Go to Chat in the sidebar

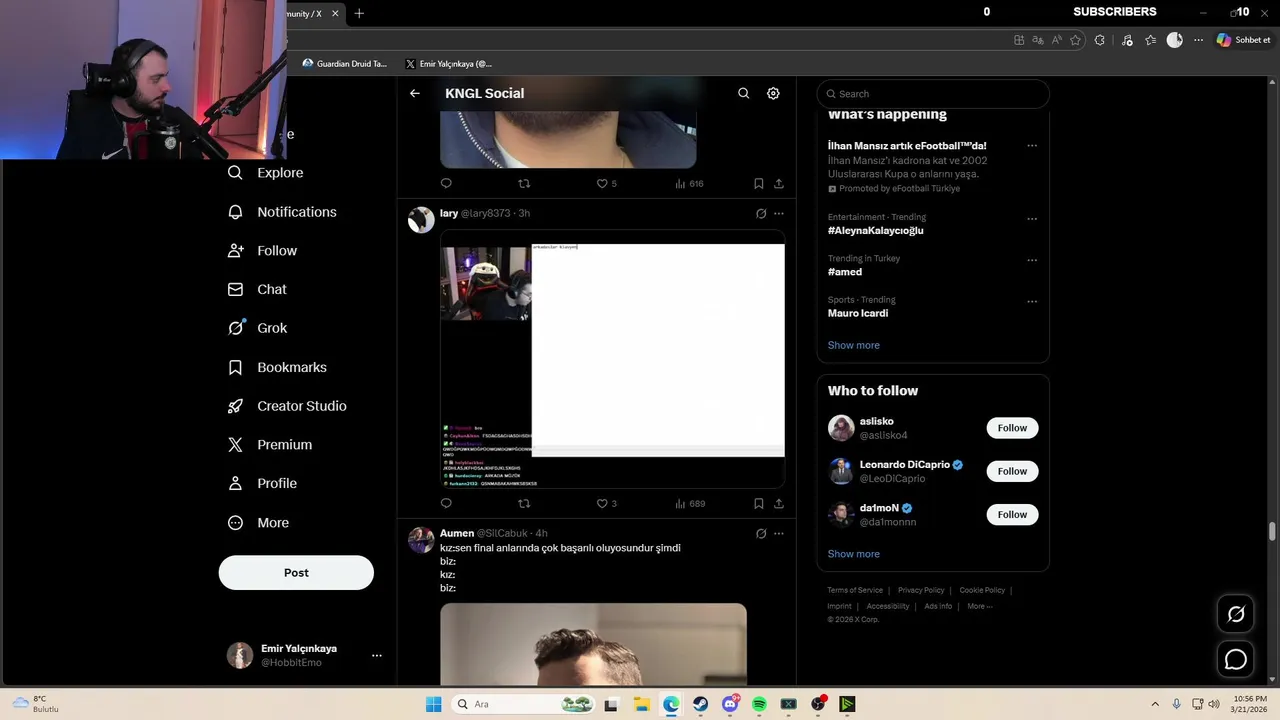pos(258,289)
